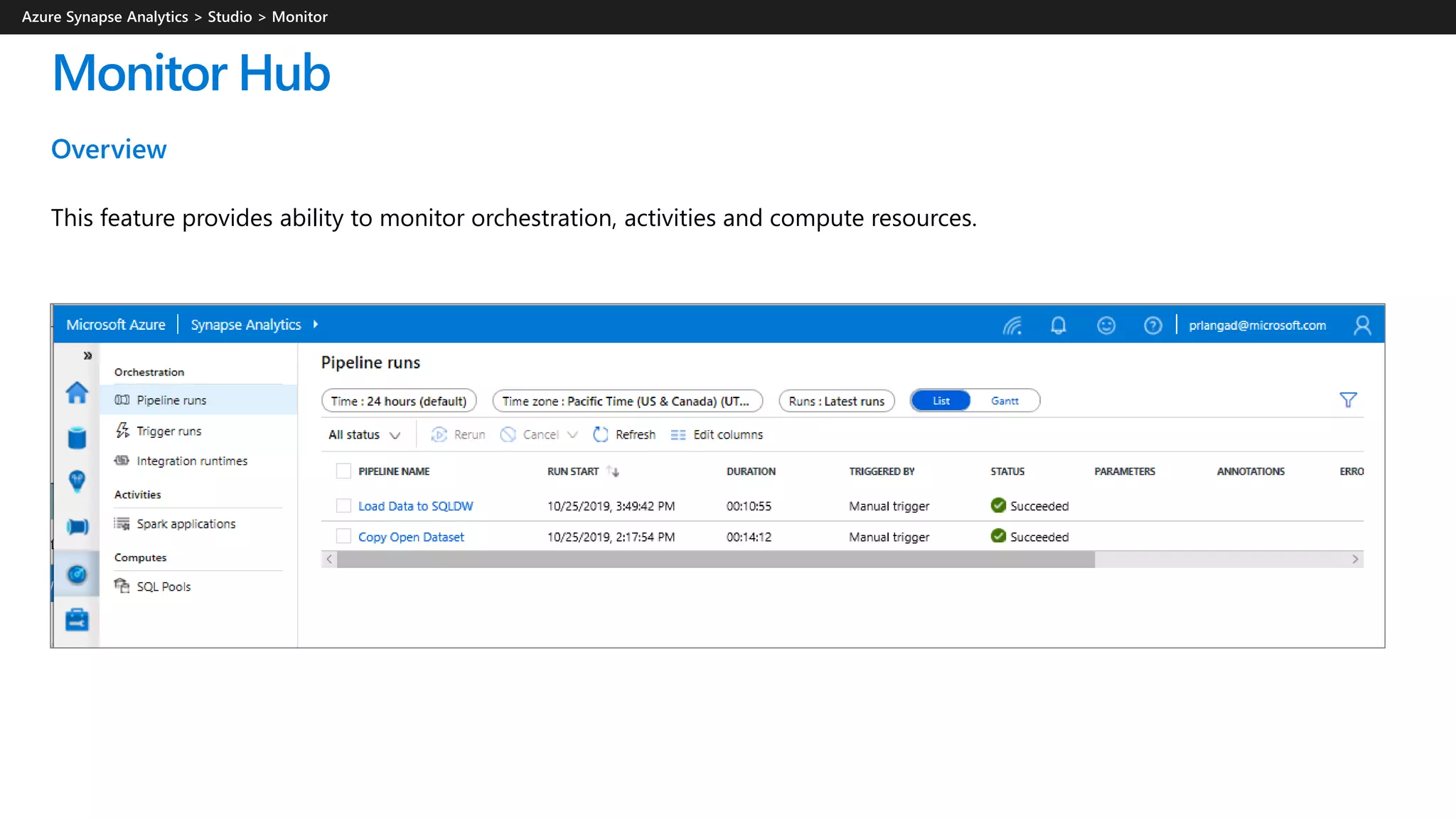Expand the Cancel dropdown chevron
Screen dimensions: 1456x819
tap(572, 434)
